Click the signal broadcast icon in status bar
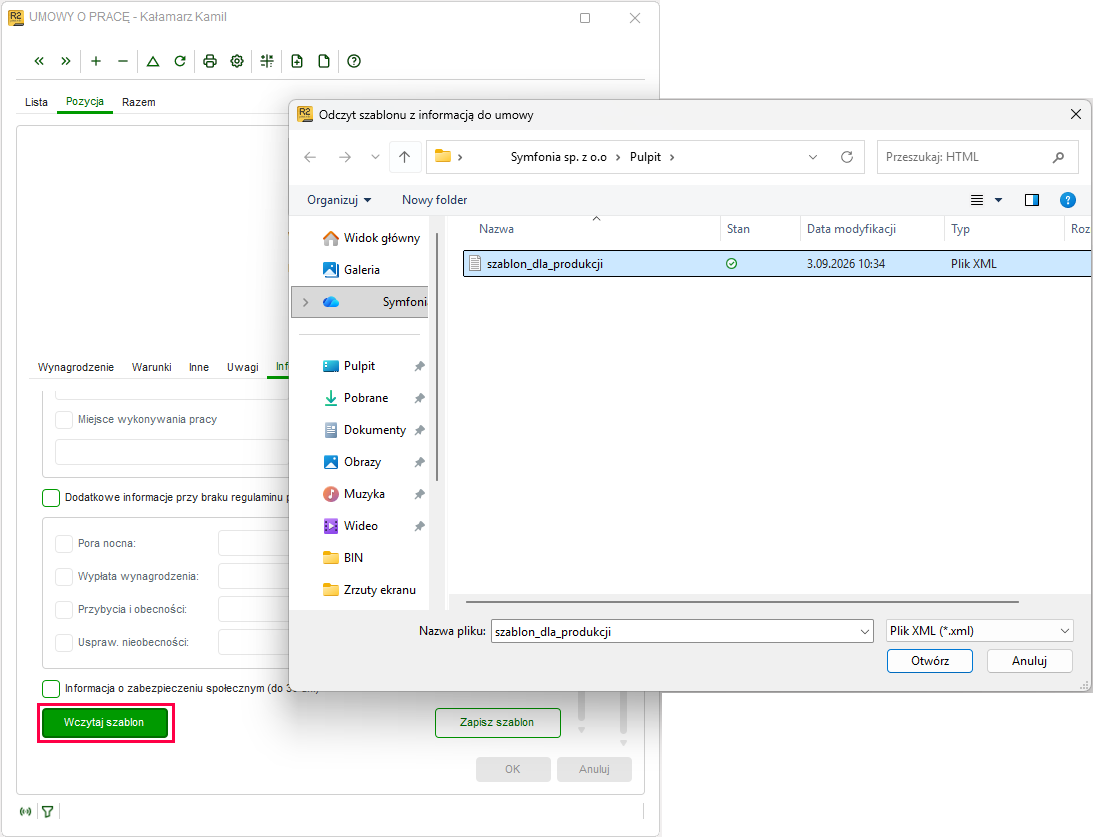The height and width of the screenshot is (837, 1093). (x=26, y=811)
